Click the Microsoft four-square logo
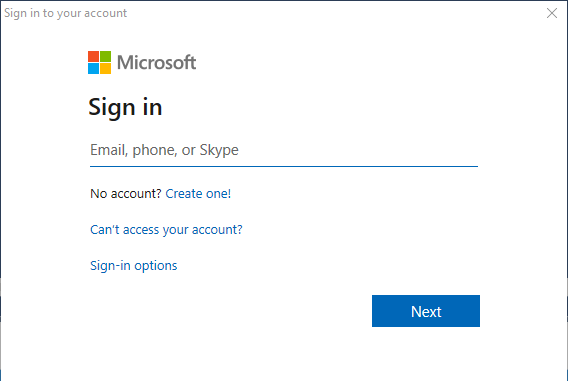The image size is (568, 381). pyautogui.click(x=99, y=62)
